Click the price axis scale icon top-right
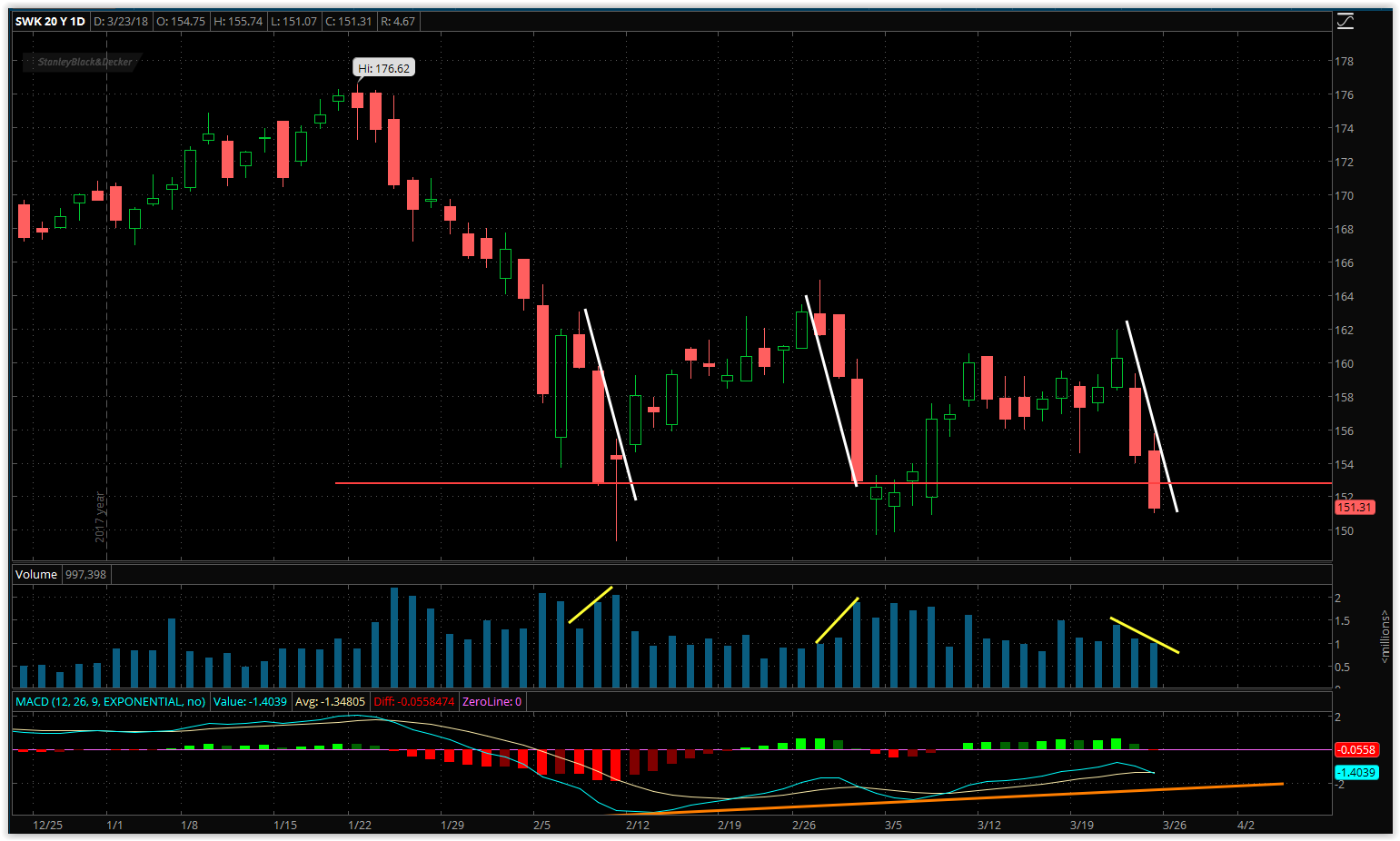The image size is (1400, 841). (x=1345, y=21)
